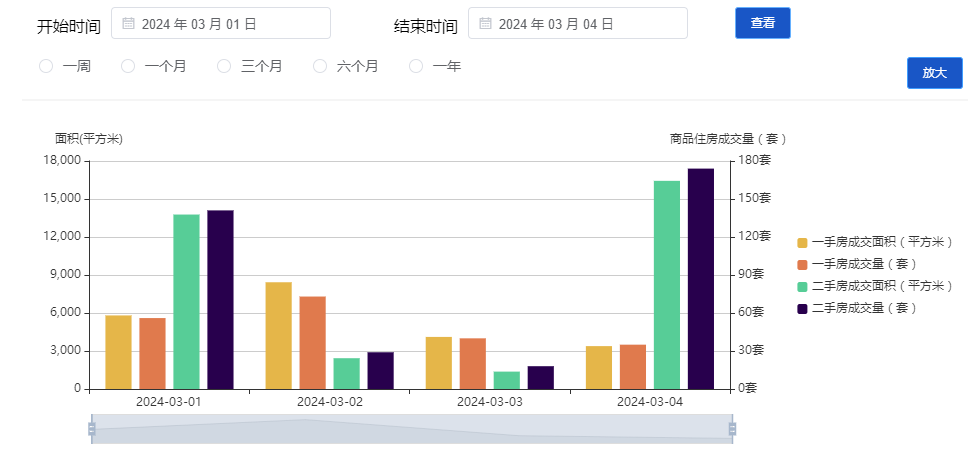Toggle legend item 一手房成交面积（平方米）
Viewport: 968px width, 453px height.
[875, 242]
